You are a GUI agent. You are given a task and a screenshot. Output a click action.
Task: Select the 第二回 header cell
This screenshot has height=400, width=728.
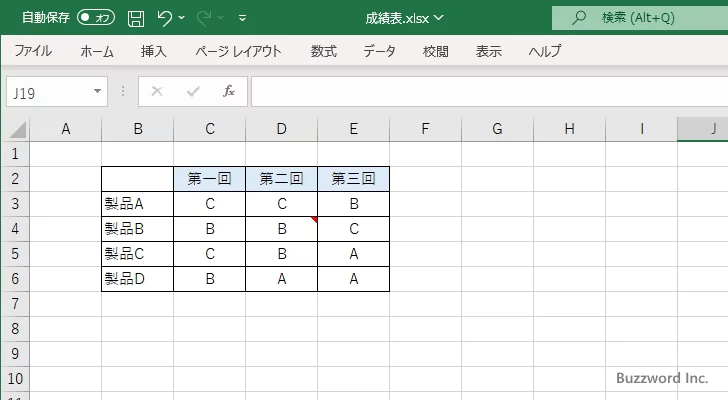click(x=281, y=179)
